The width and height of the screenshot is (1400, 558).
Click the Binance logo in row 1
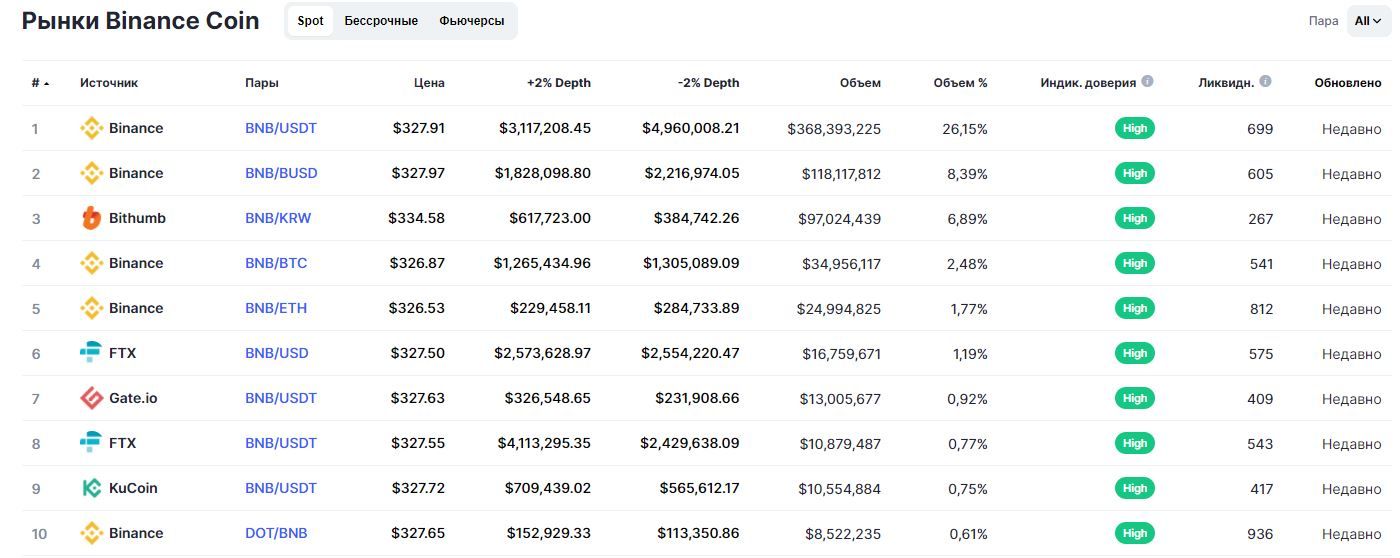click(x=91, y=128)
